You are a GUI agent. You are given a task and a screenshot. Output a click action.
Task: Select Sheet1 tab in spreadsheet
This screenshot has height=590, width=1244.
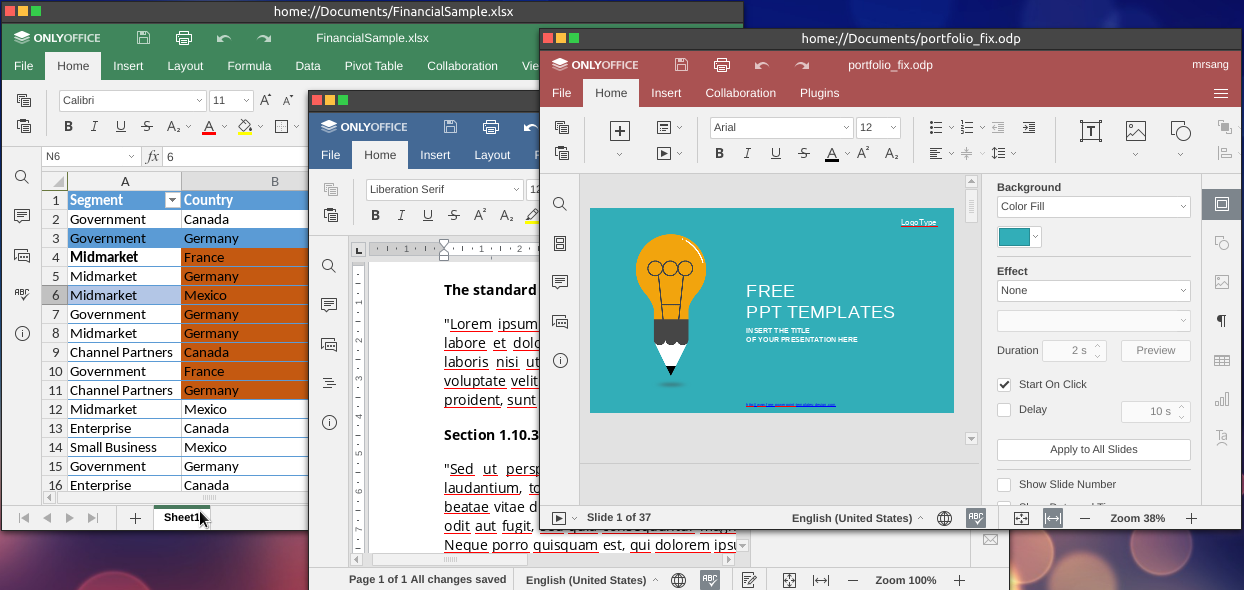point(182,518)
